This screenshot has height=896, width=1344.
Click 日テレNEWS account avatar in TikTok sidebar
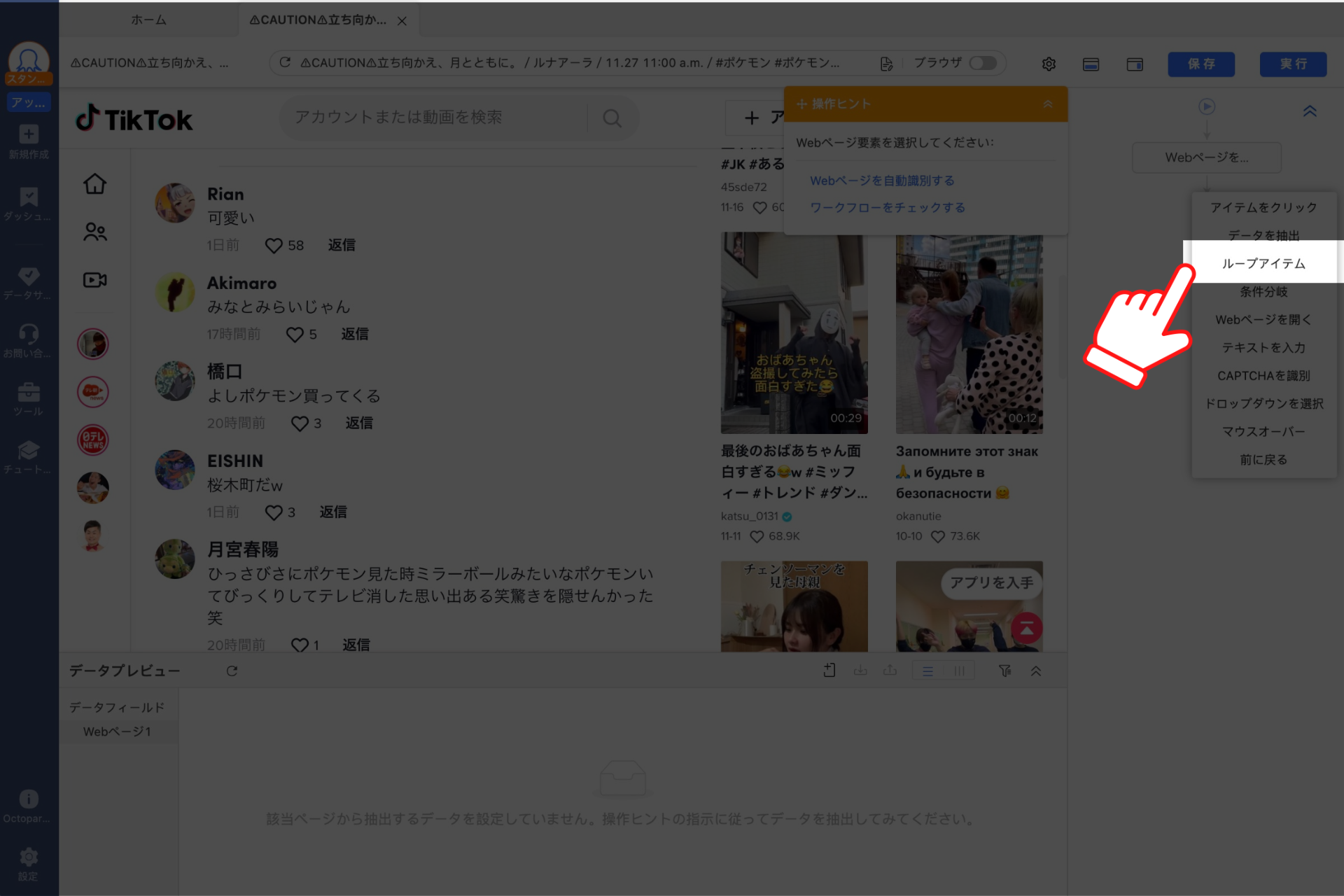pyautogui.click(x=93, y=440)
